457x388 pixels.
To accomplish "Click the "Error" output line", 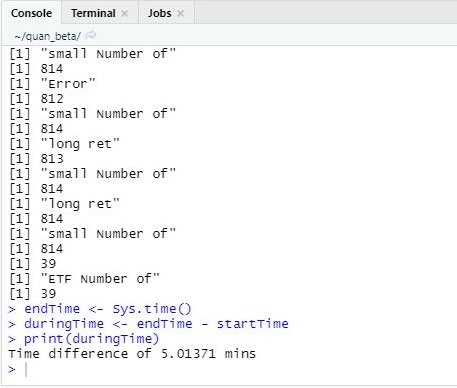I will pos(52,84).
